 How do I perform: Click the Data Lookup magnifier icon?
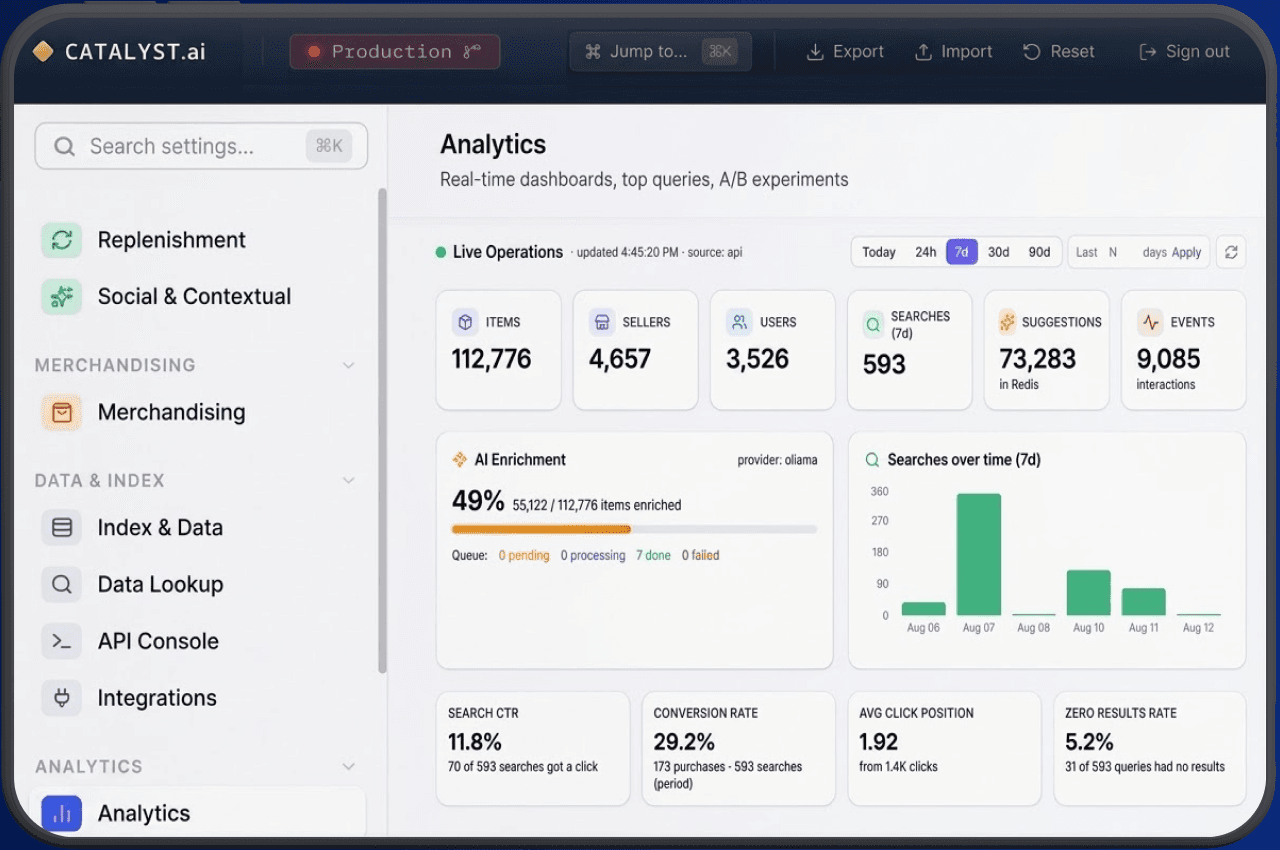61,584
